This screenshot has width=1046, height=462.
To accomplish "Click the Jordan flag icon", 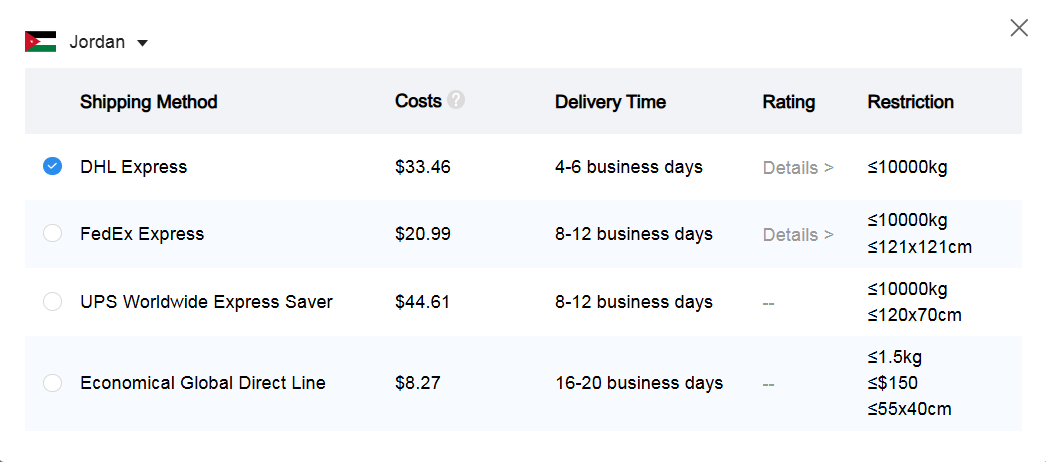I will (40, 42).
